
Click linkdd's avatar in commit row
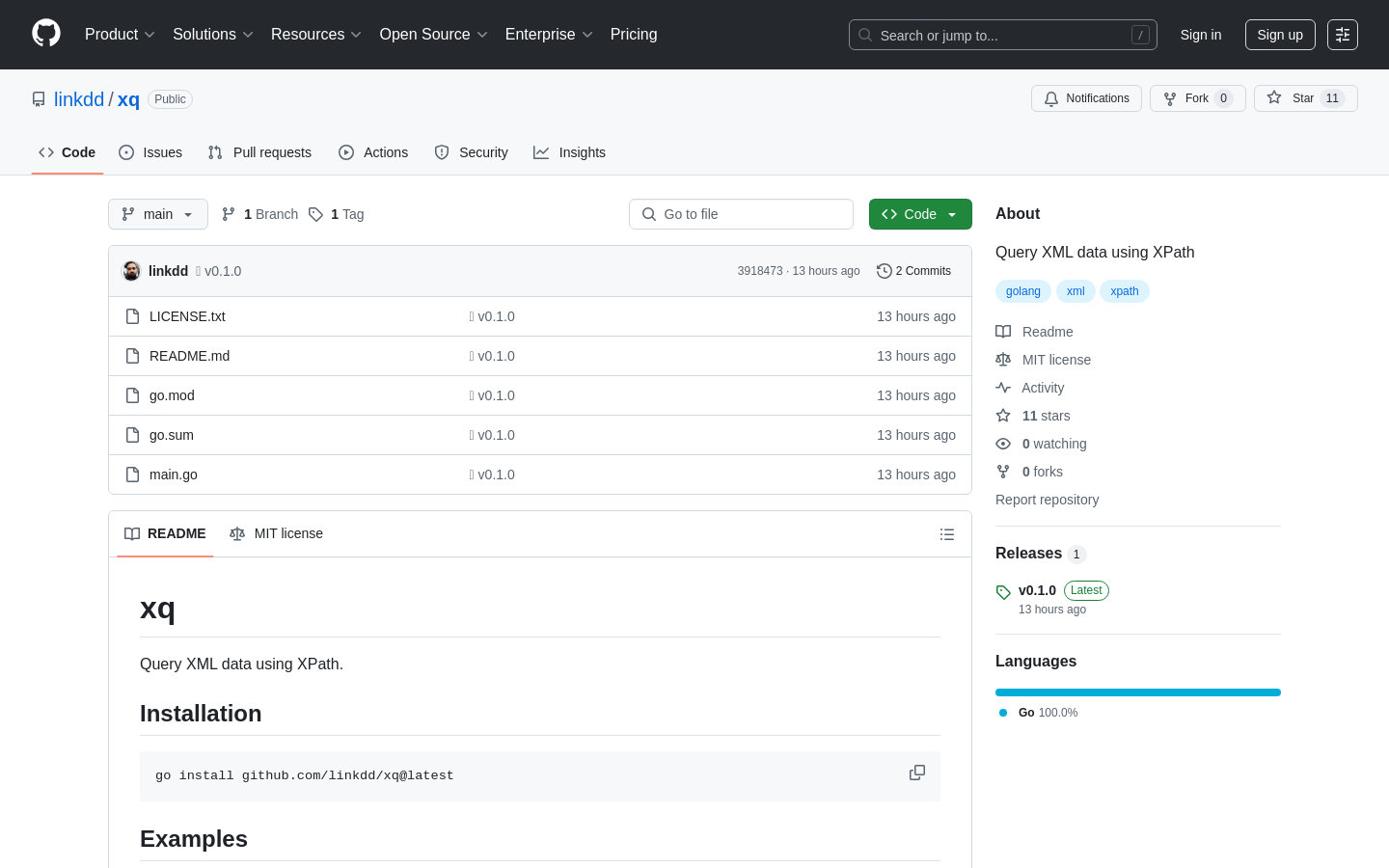click(x=131, y=271)
